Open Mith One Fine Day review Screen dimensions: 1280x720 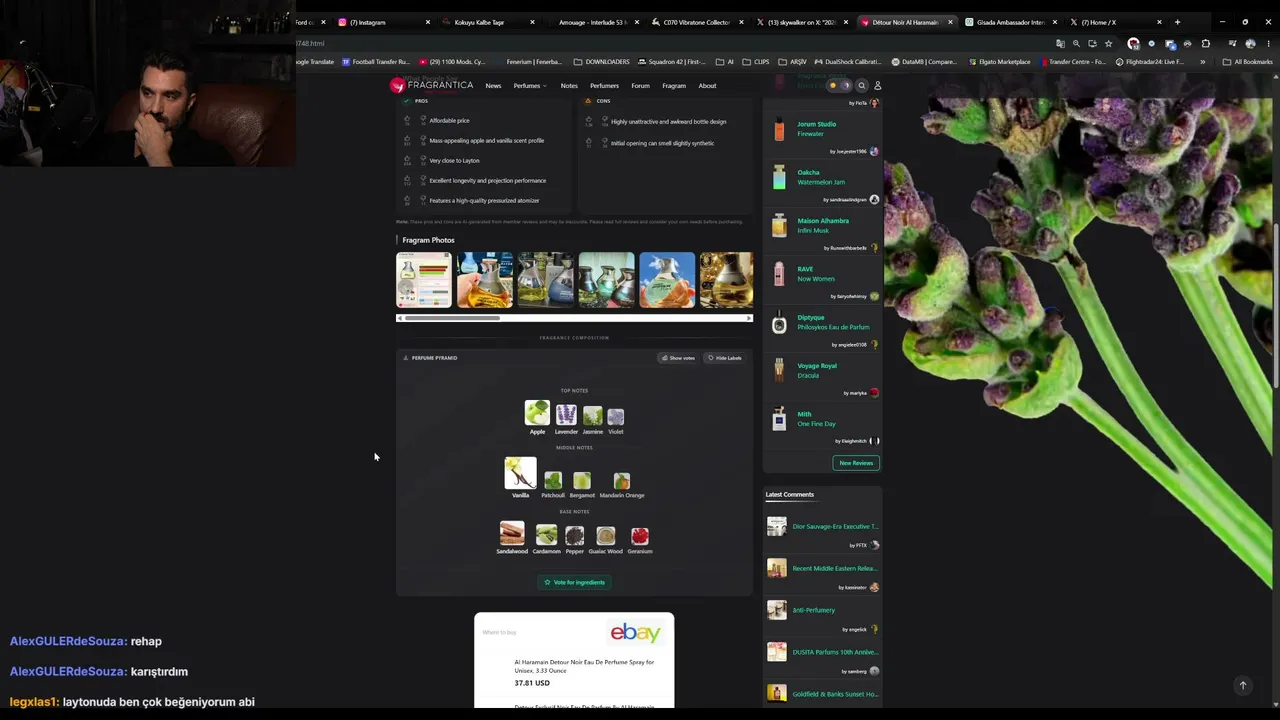[816, 419]
